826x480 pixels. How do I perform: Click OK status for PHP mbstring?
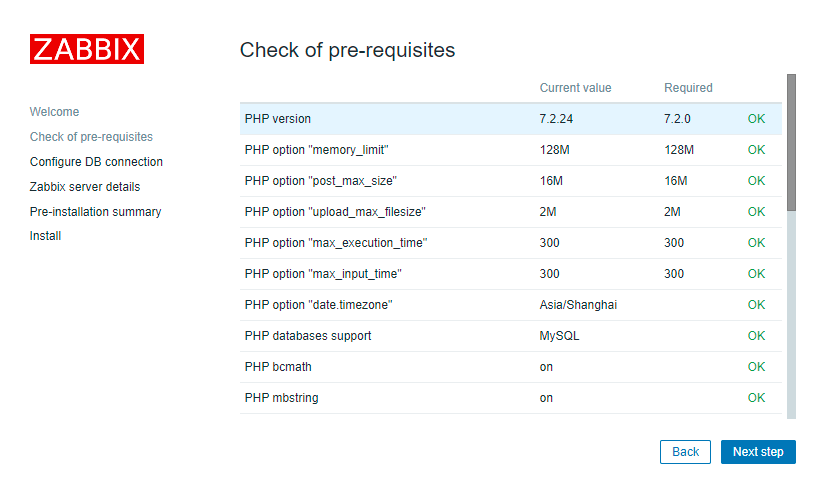pos(756,398)
